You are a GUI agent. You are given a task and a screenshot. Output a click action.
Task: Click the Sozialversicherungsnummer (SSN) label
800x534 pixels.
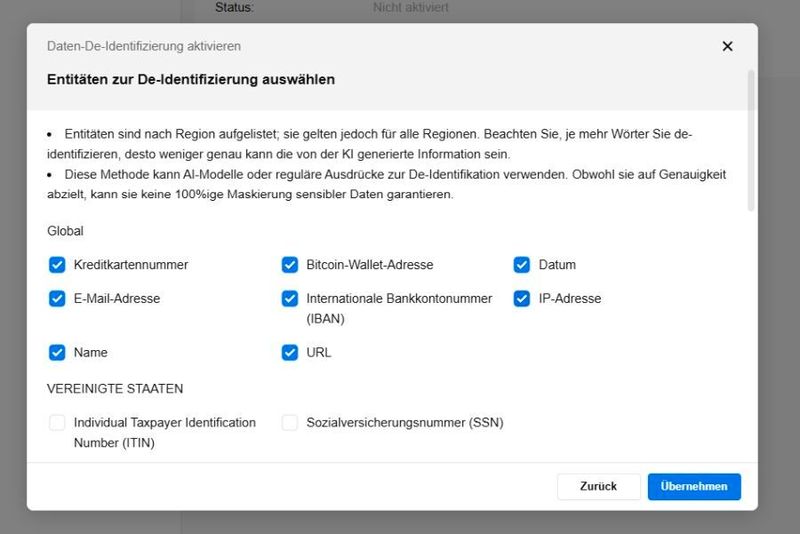405,422
